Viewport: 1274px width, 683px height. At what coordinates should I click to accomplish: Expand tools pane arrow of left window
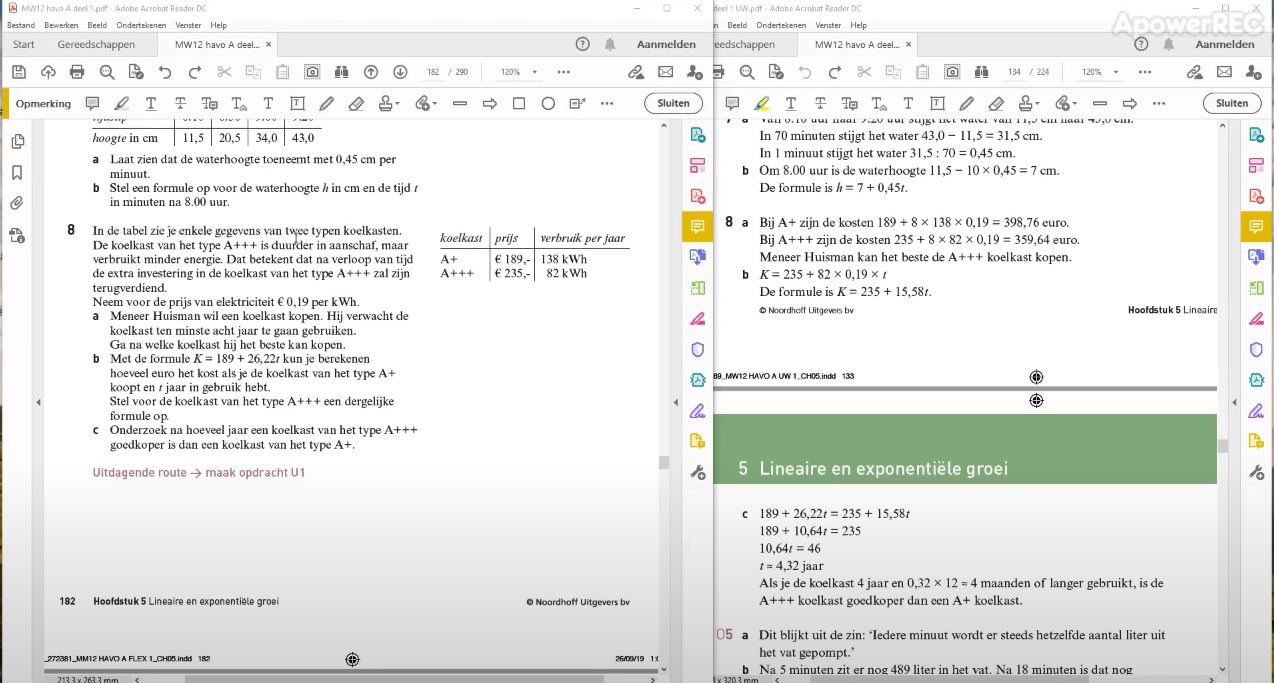pos(676,402)
